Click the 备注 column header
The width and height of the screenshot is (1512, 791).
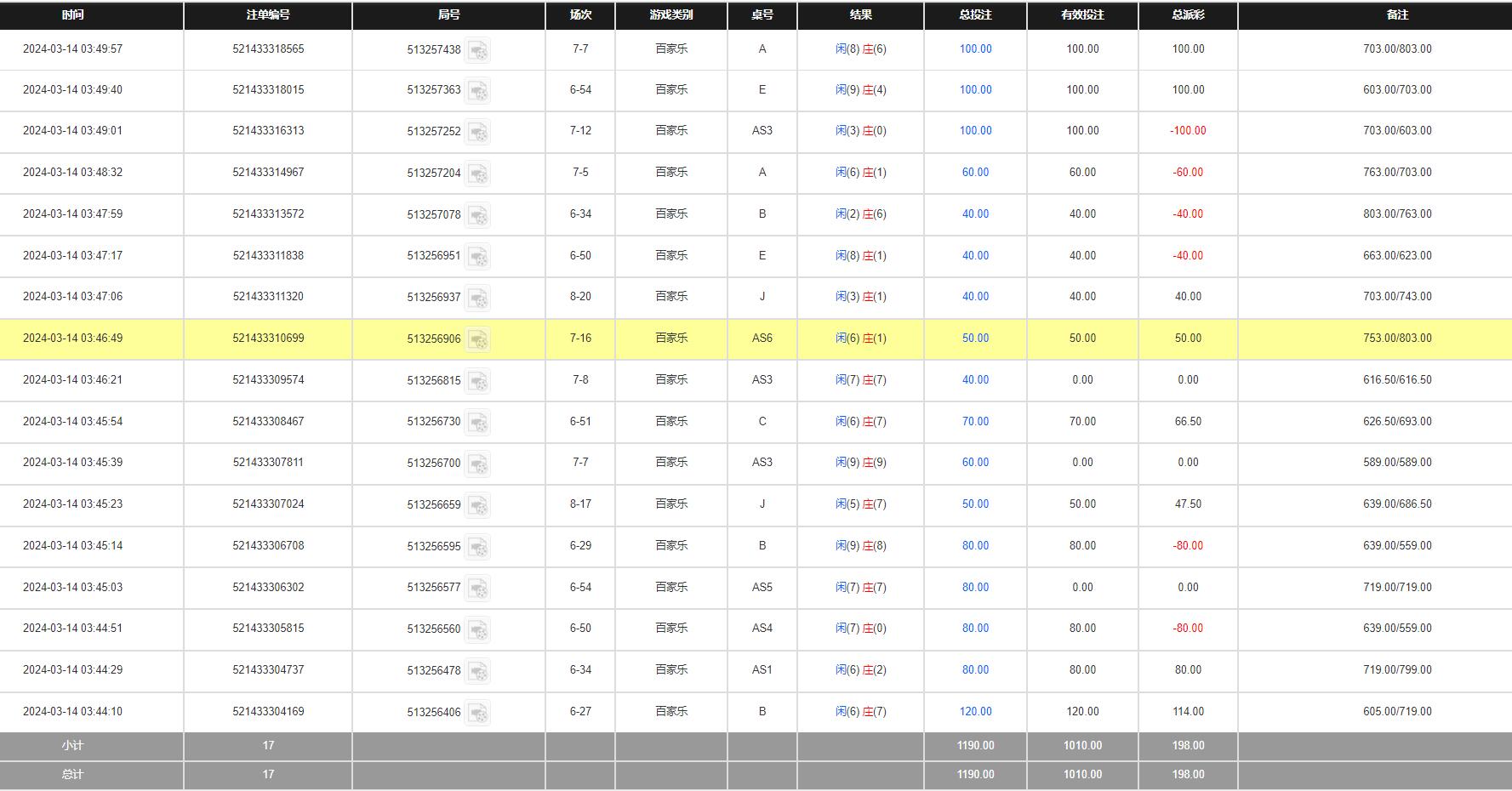click(1397, 14)
